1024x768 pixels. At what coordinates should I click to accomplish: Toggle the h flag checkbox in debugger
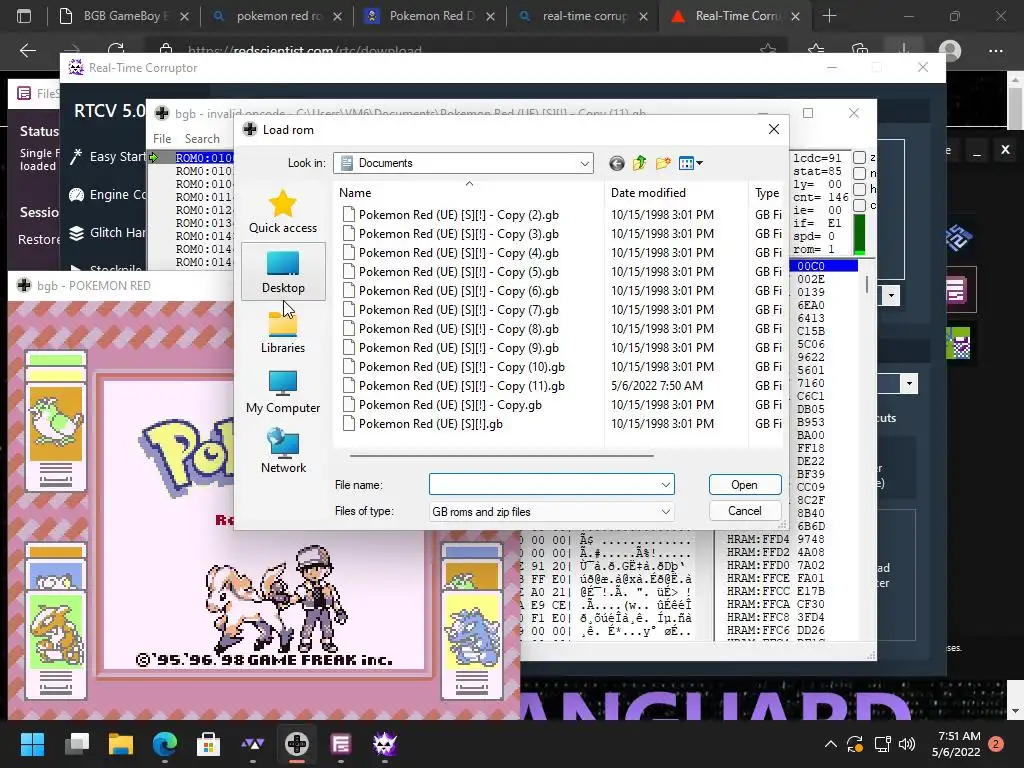coord(859,189)
